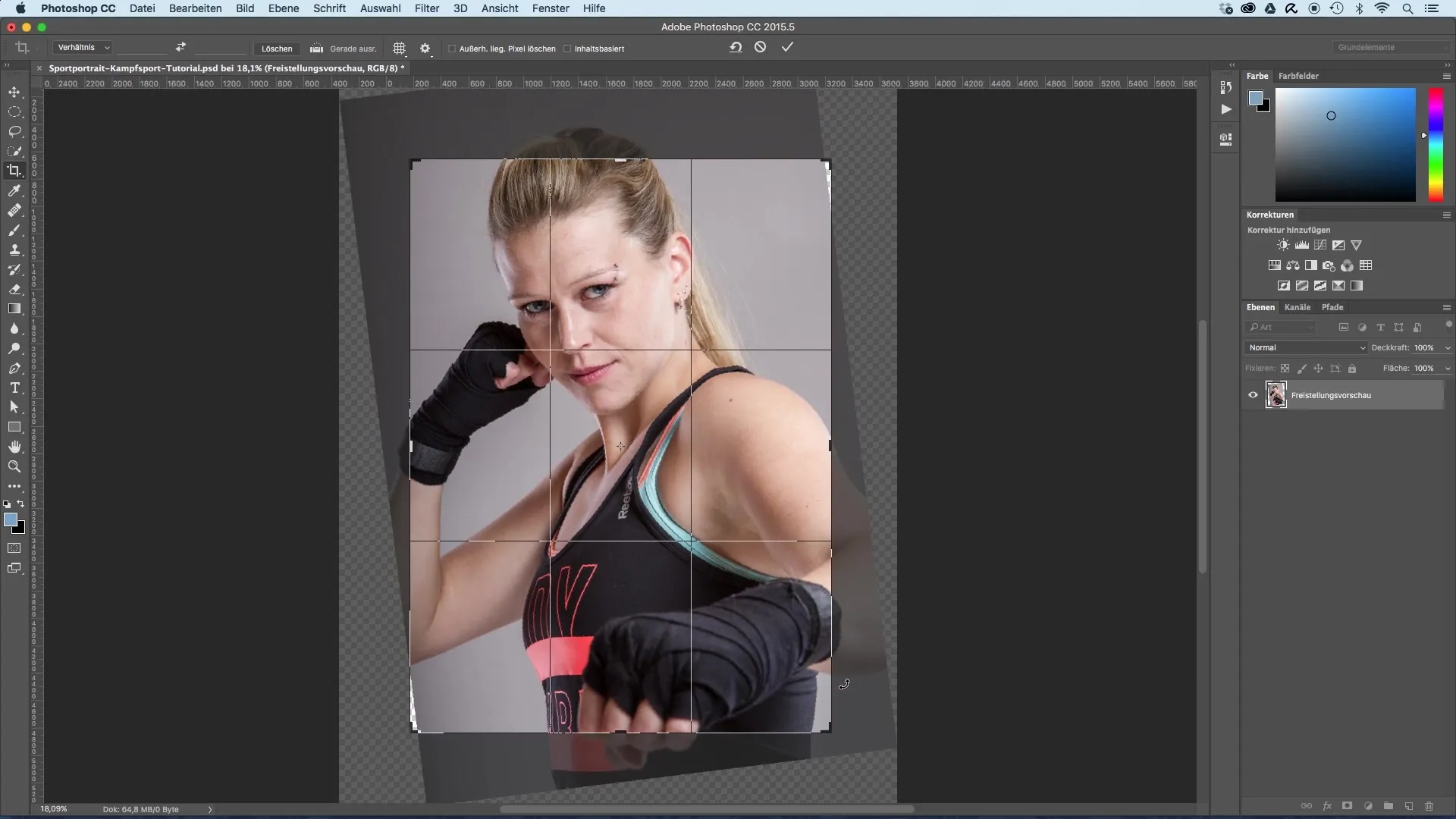Image resolution: width=1456 pixels, height=819 pixels.
Task: Open the Normal blend mode dropdown
Action: pyautogui.click(x=1305, y=347)
